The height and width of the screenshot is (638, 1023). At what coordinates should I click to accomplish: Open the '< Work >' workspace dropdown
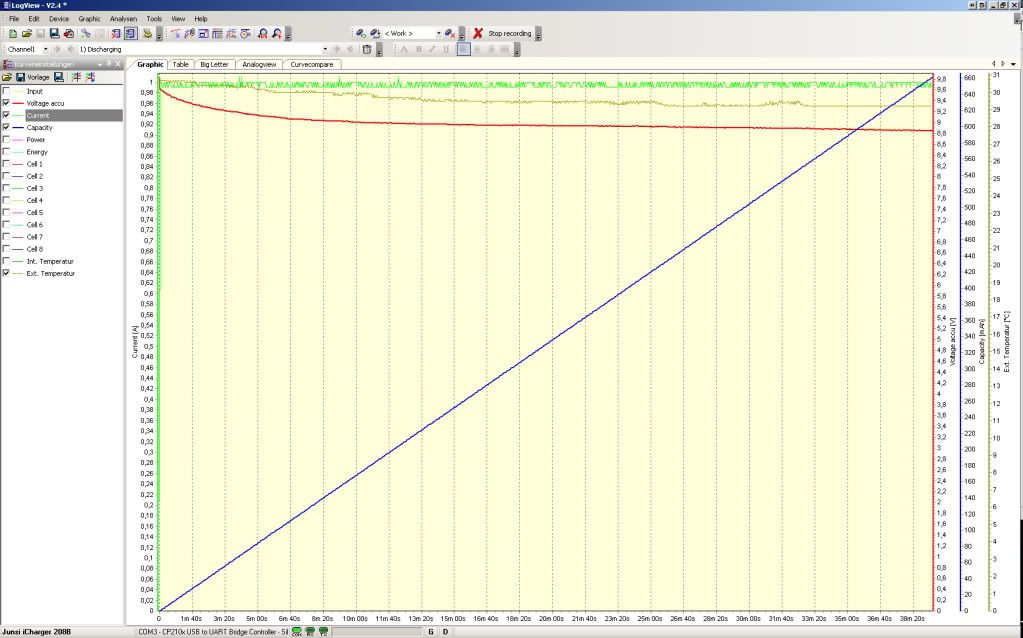click(436, 33)
